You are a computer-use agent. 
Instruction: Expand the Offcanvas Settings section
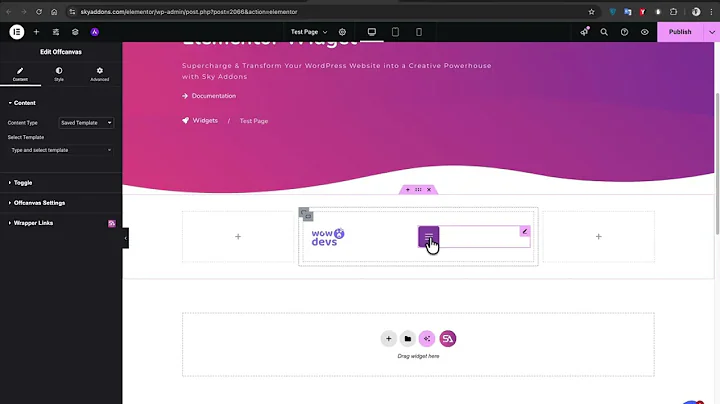coord(37,202)
